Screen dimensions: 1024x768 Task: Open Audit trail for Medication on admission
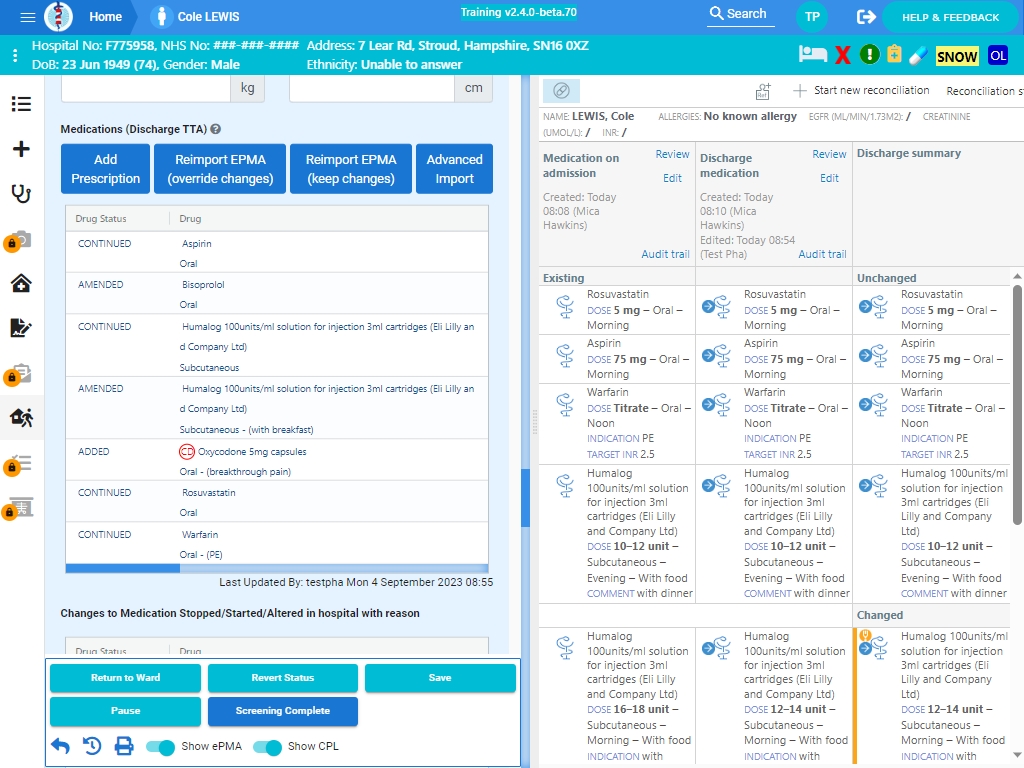coord(665,255)
